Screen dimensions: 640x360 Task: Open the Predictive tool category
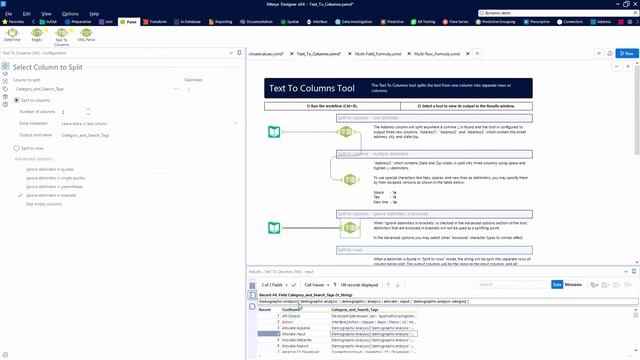click(392, 22)
